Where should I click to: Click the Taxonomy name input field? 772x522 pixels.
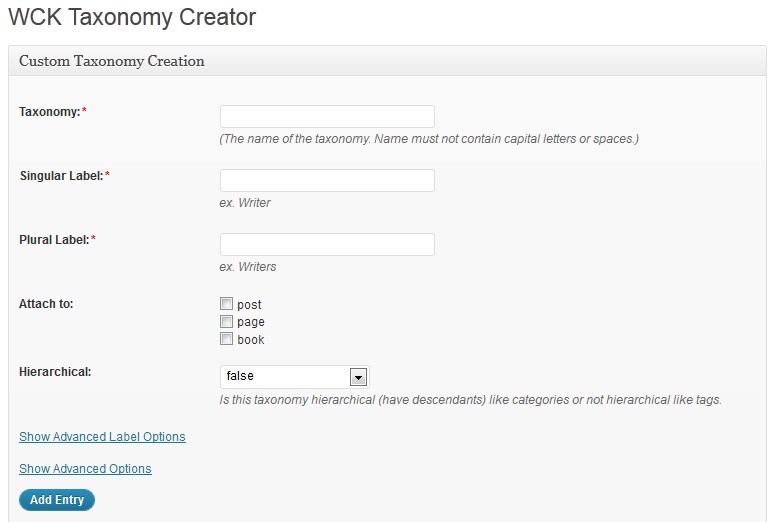[327, 117]
